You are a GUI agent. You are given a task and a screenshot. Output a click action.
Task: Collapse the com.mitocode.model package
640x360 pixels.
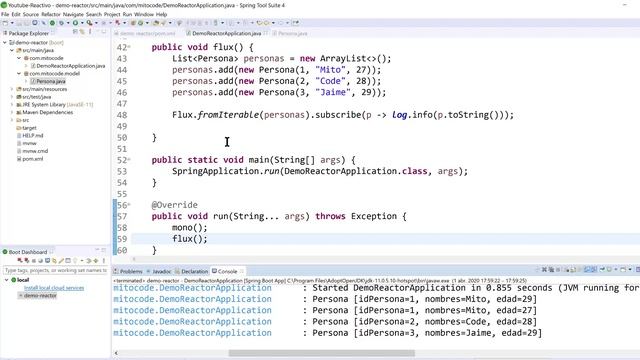(19, 73)
